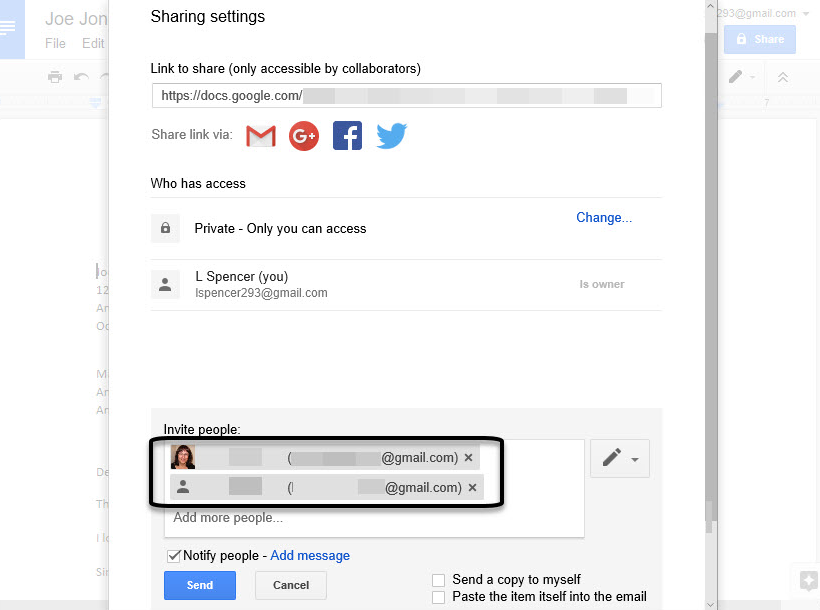This screenshot has width=820, height=610.
Task: Click the Cancel button
Action: (x=291, y=585)
